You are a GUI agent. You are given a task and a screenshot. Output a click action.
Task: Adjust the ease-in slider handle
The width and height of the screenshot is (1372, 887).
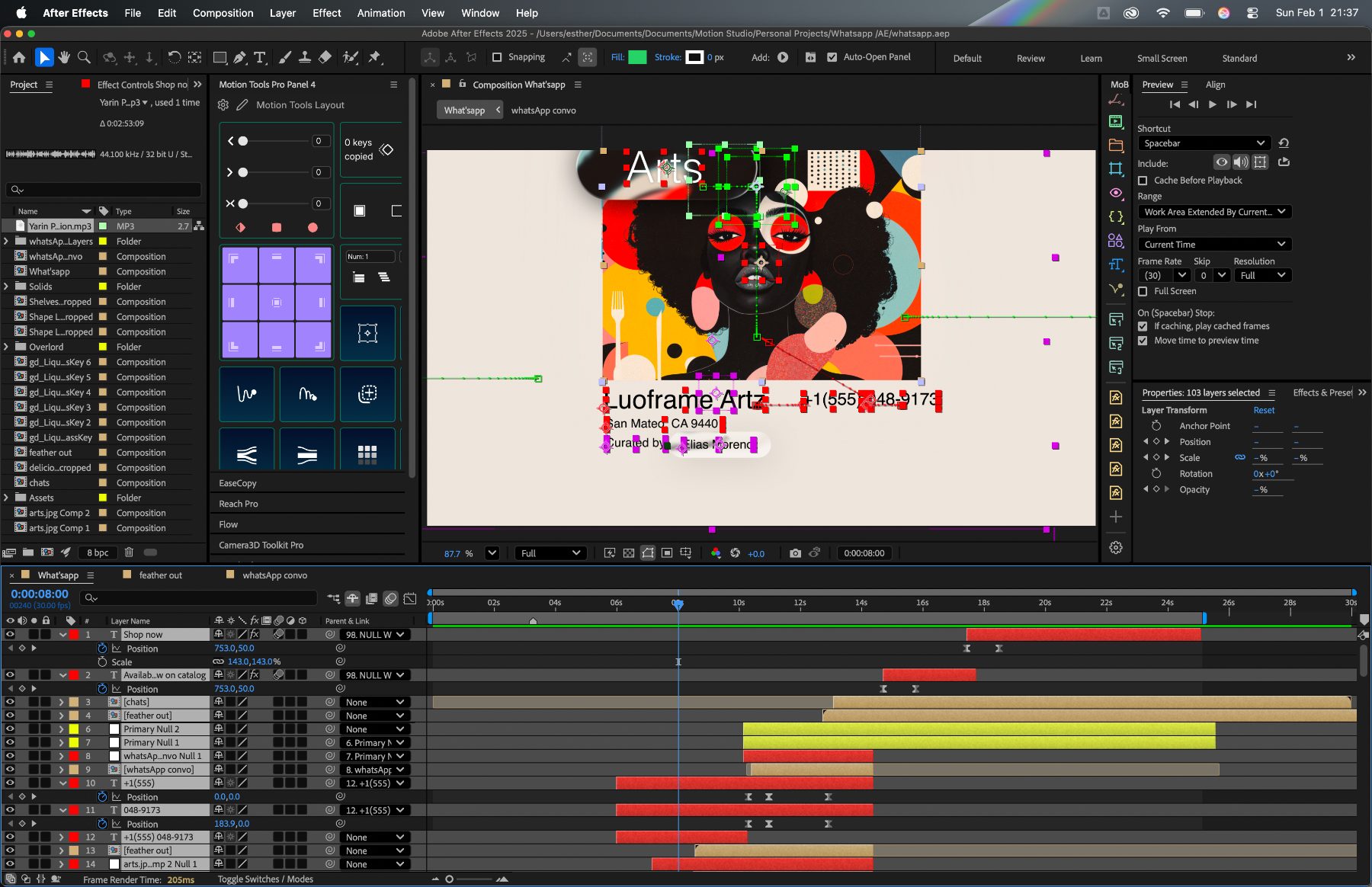[243, 141]
